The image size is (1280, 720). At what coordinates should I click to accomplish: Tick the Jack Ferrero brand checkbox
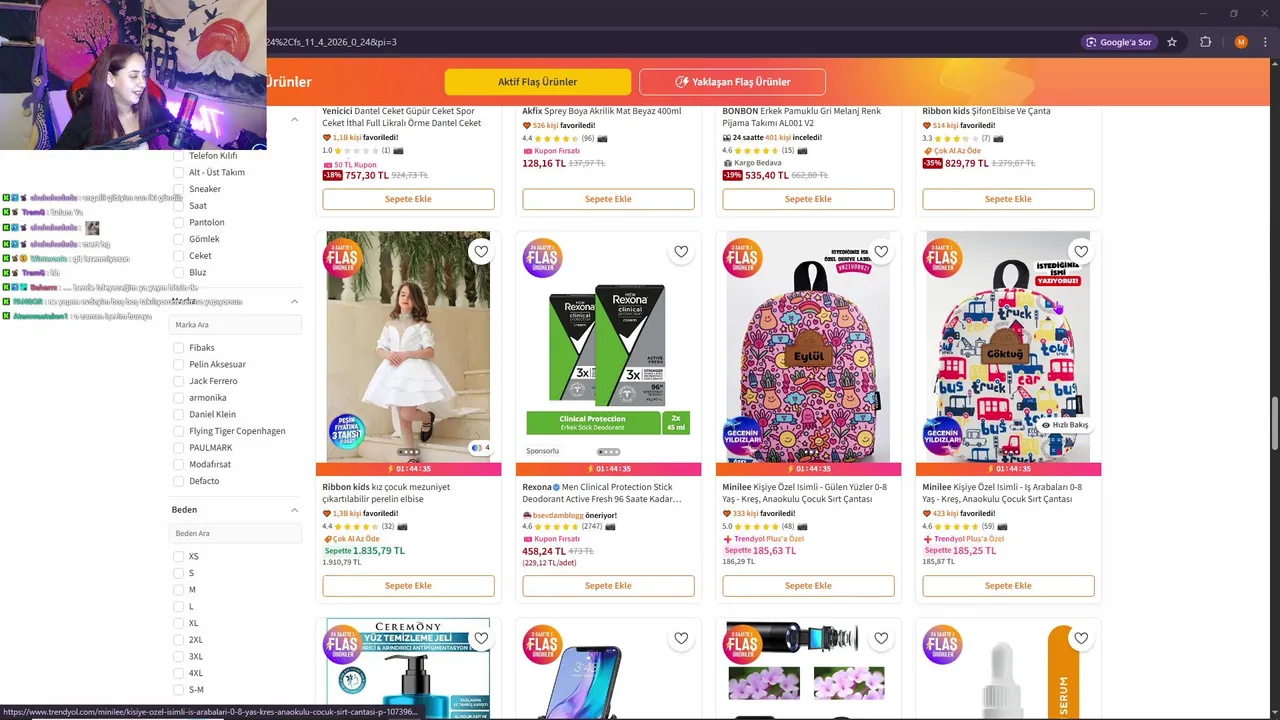click(179, 381)
